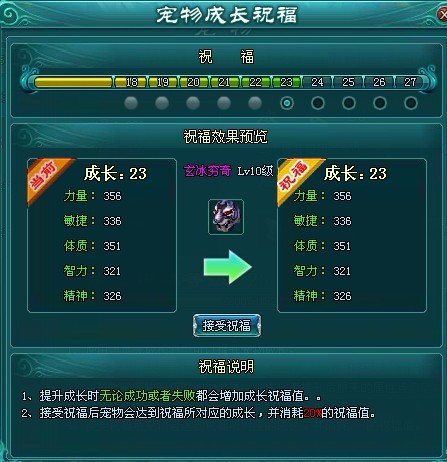Click the 祝福效果预览 section header

click(225, 137)
